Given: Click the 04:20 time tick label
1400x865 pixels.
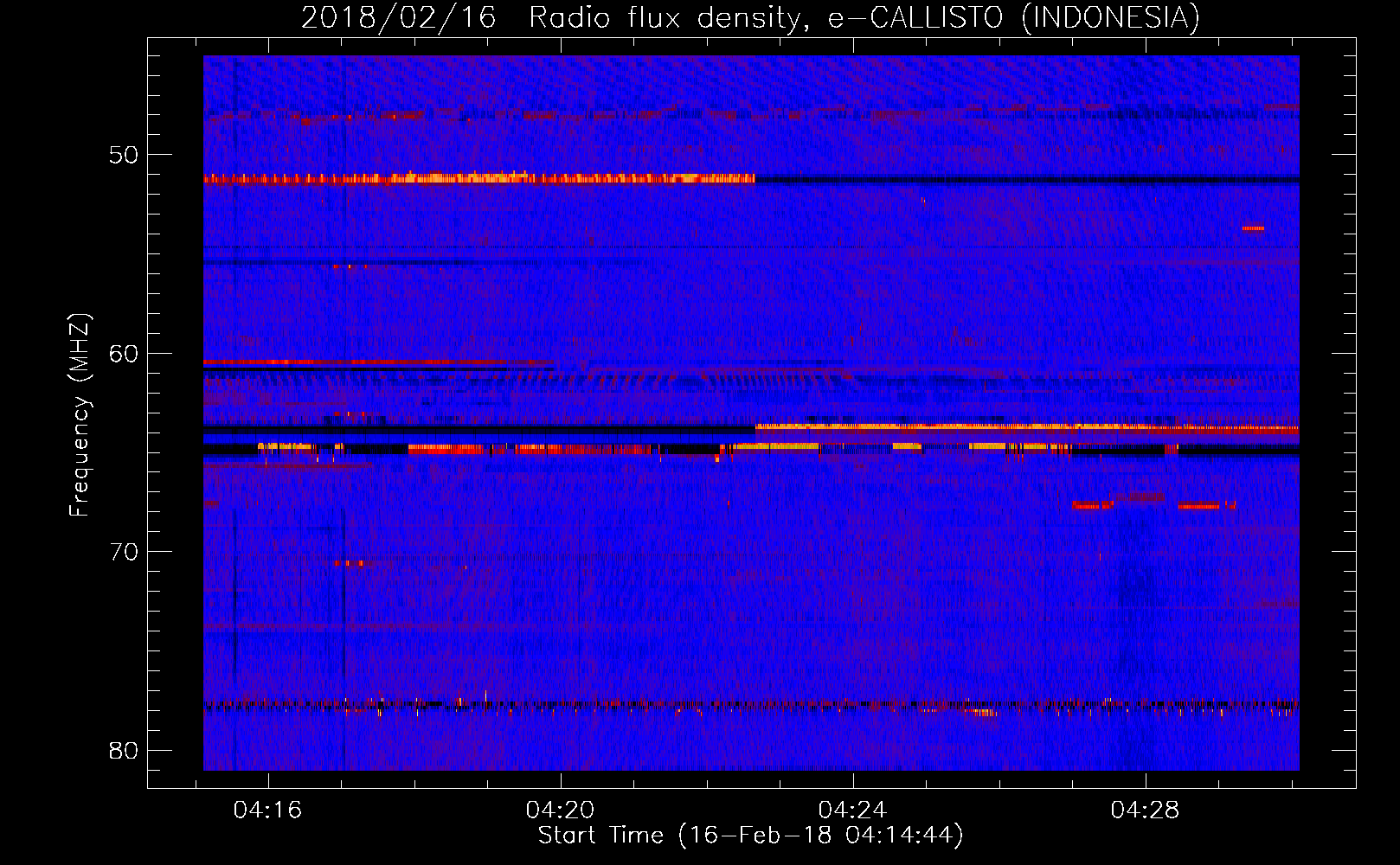Looking at the screenshot, I should point(560,810).
